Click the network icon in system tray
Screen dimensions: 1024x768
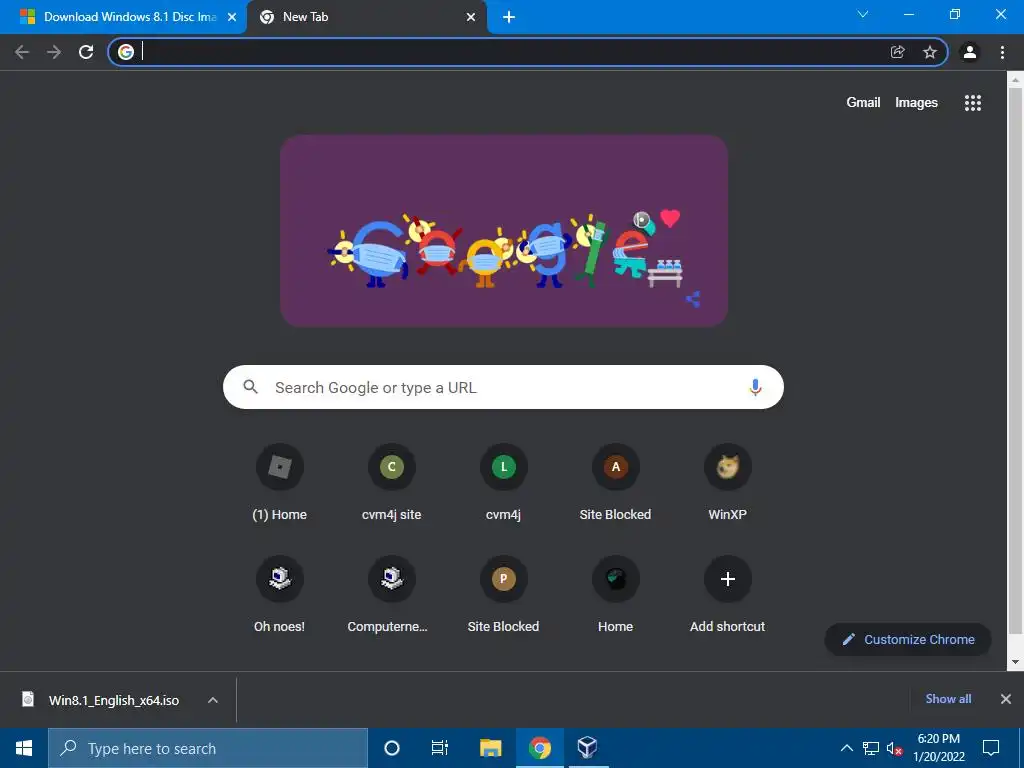click(x=871, y=748)
